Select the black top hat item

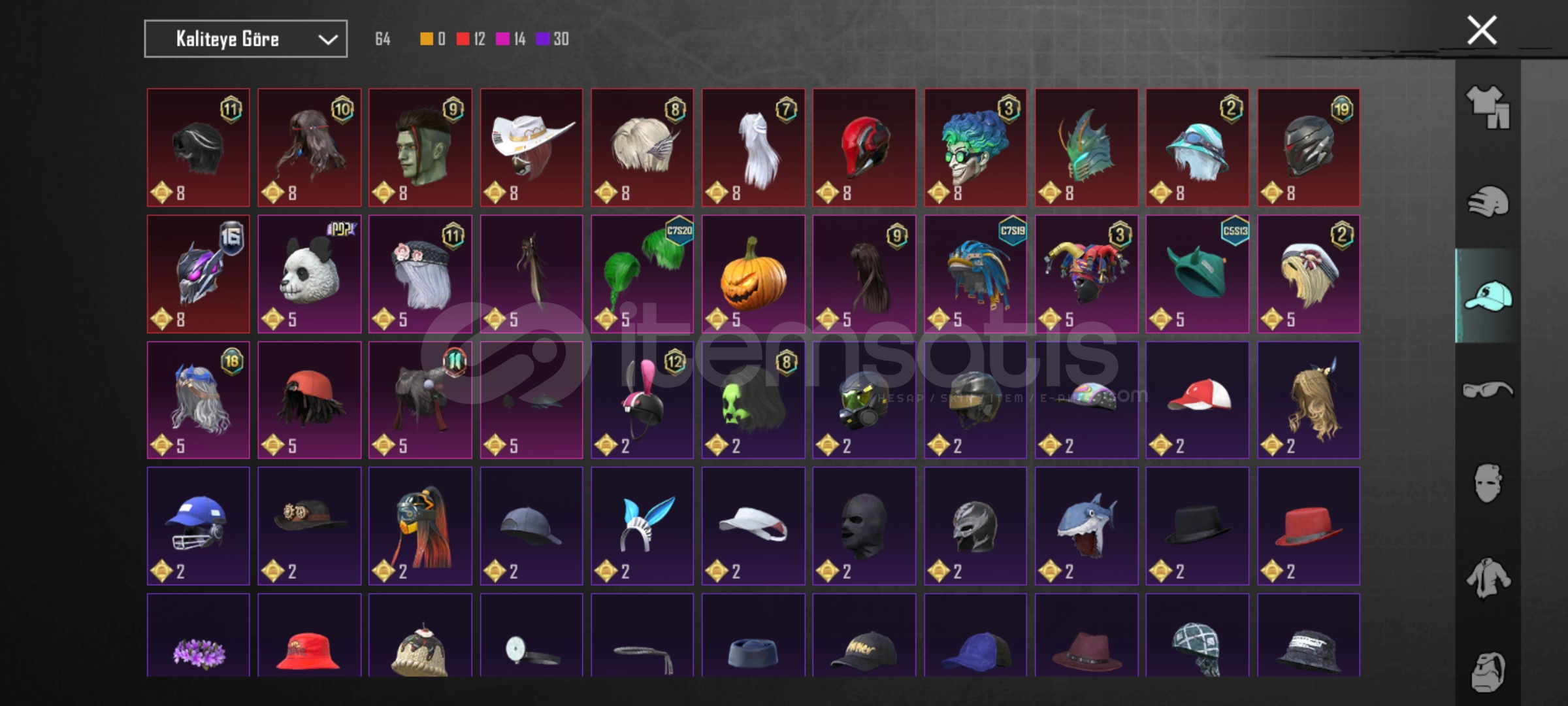(1198, 526)
